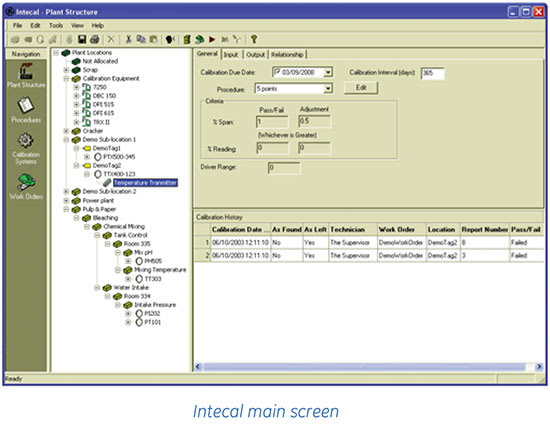The width and height of the screenshot is (550, 427).
Task: Click the yellow question mark help icon
Action: [254, 39]
